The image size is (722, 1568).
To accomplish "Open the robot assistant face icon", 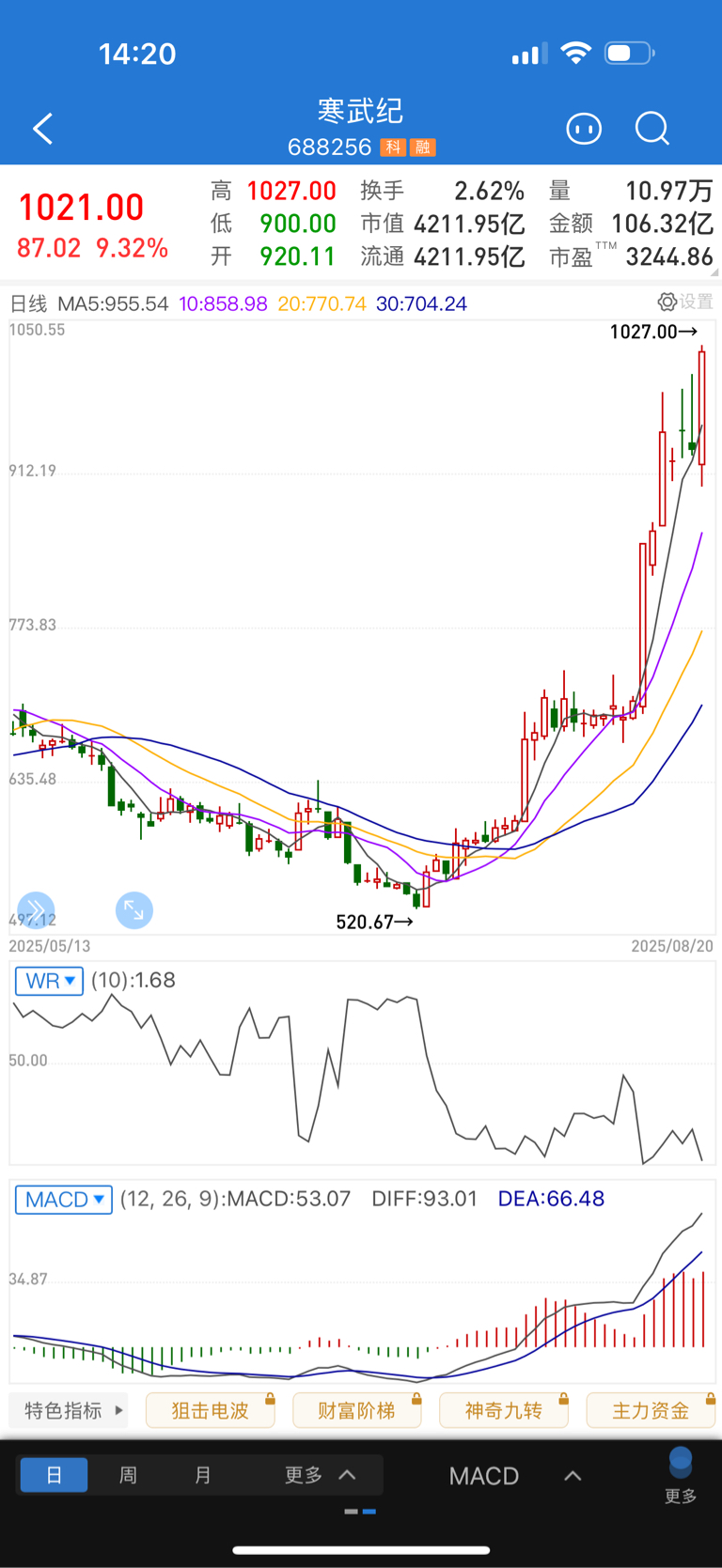I will pyautogui.click(x=584, y=129).
